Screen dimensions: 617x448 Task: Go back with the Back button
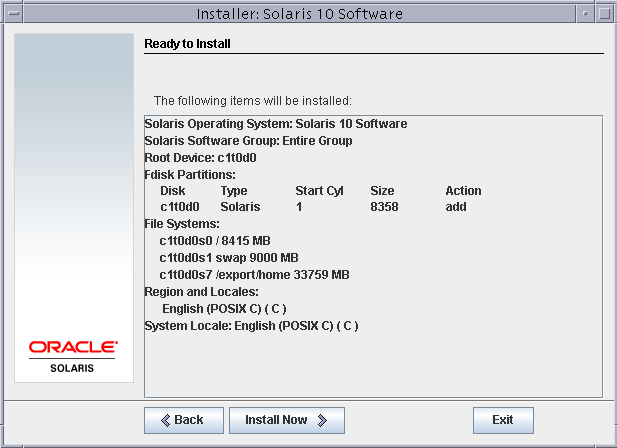pos(184,420)
